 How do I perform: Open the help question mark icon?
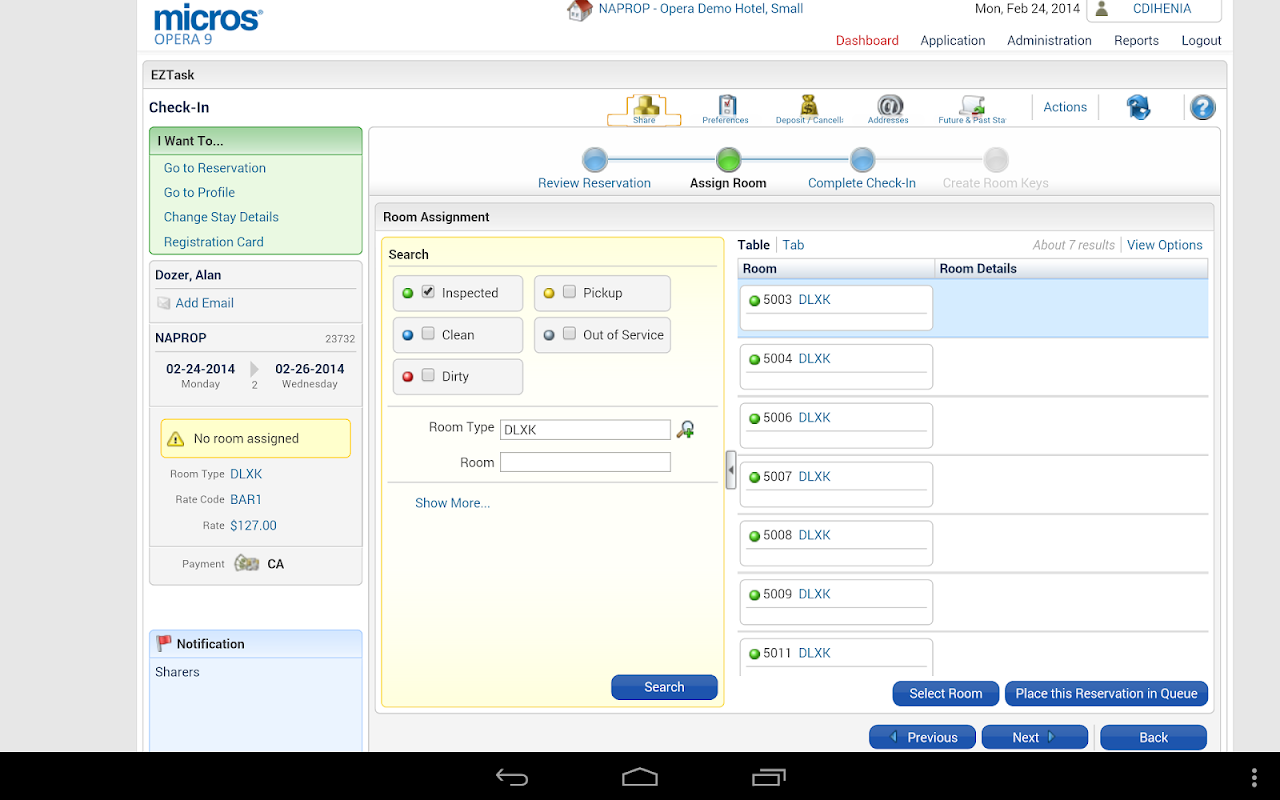tap(1202, 107)
